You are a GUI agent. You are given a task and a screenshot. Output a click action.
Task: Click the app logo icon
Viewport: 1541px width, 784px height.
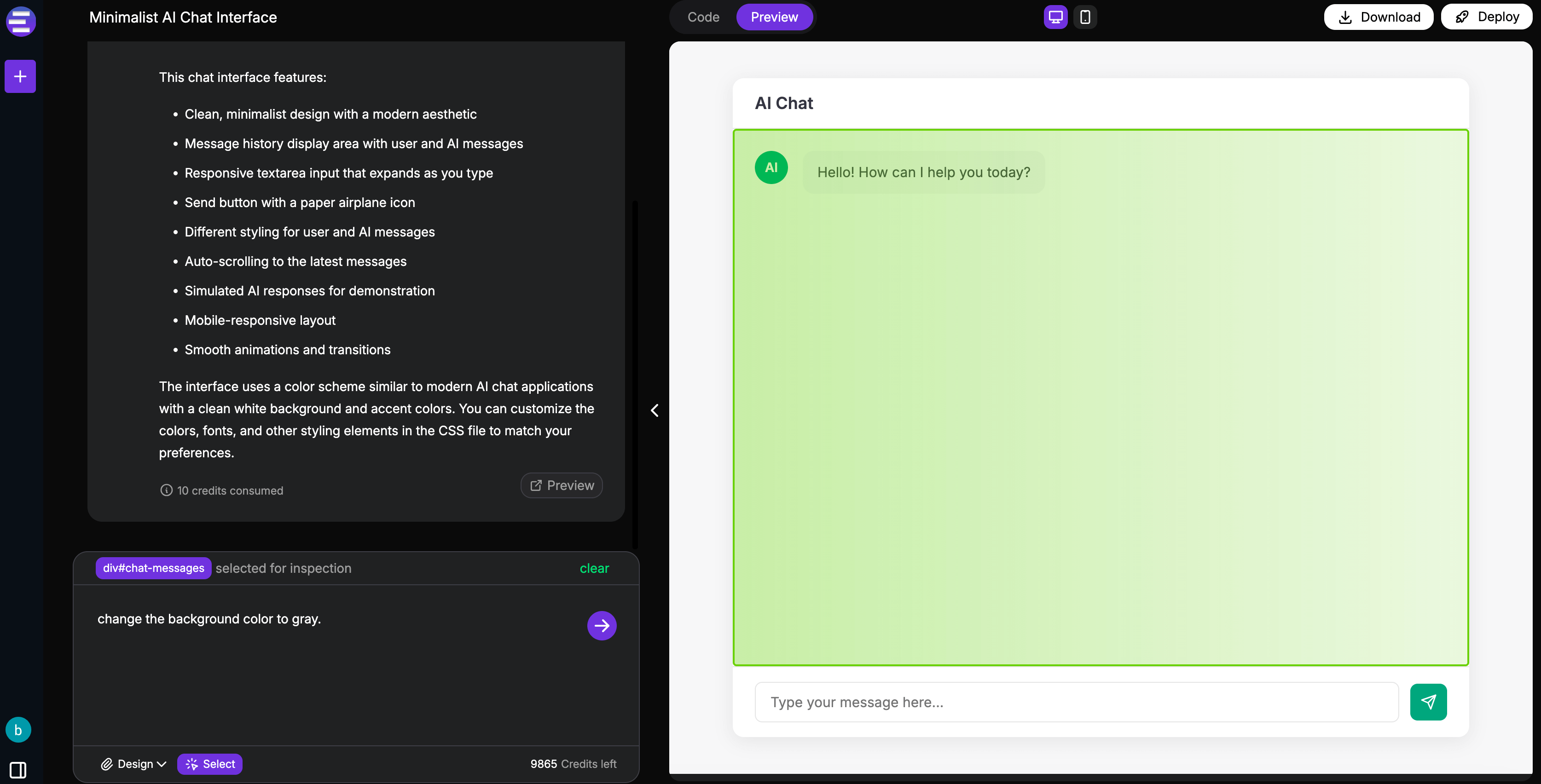(20, 22)
